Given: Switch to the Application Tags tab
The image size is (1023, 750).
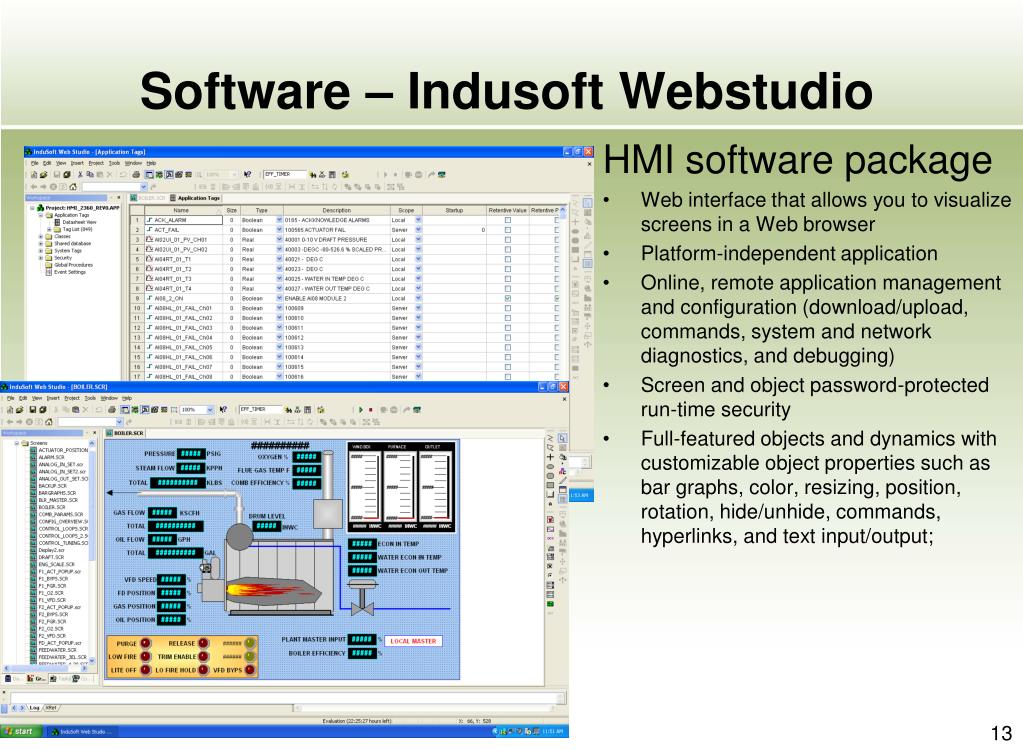Looking at the screenshot, I should point(194,198).
